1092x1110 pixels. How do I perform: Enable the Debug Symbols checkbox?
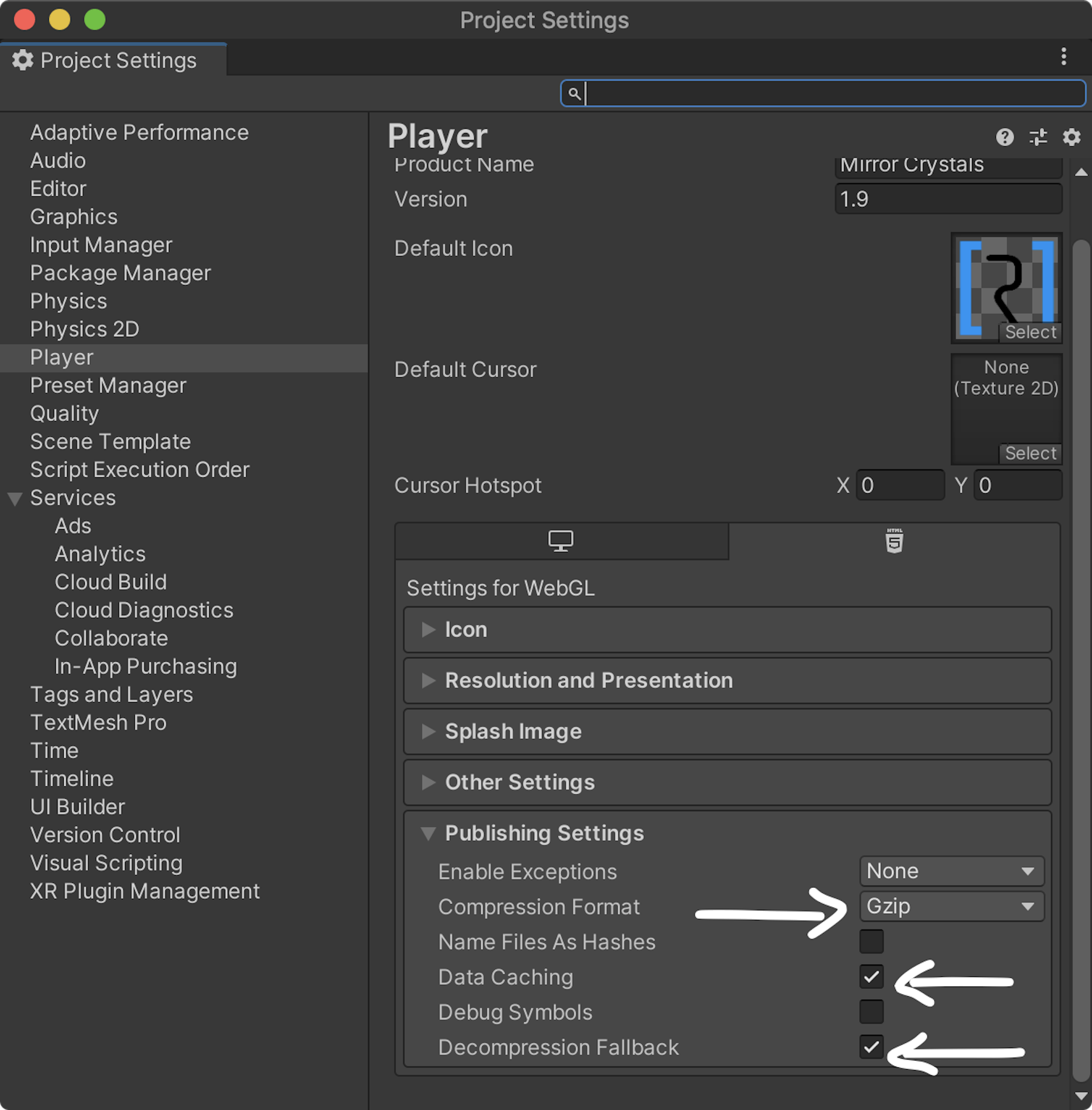coord(872,1012)
